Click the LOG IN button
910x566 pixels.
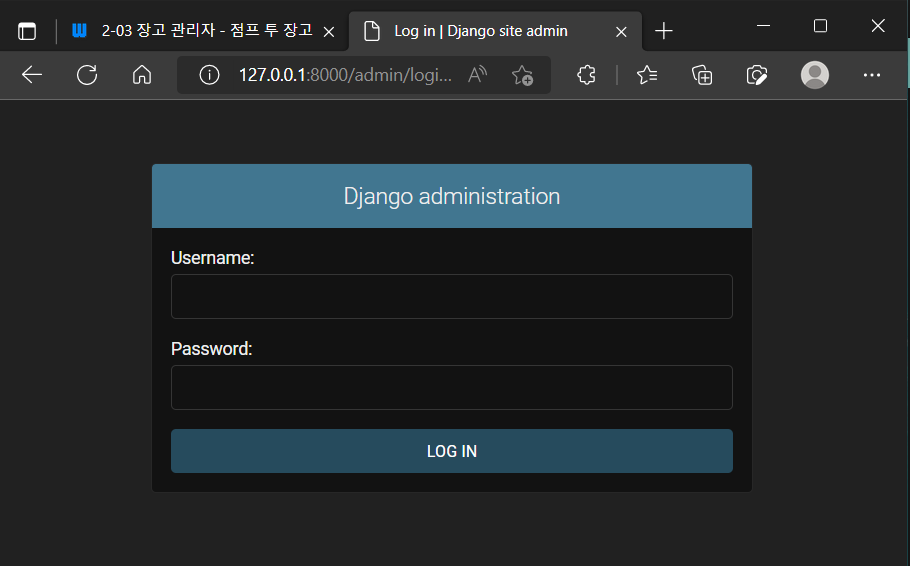coord(452,451)
